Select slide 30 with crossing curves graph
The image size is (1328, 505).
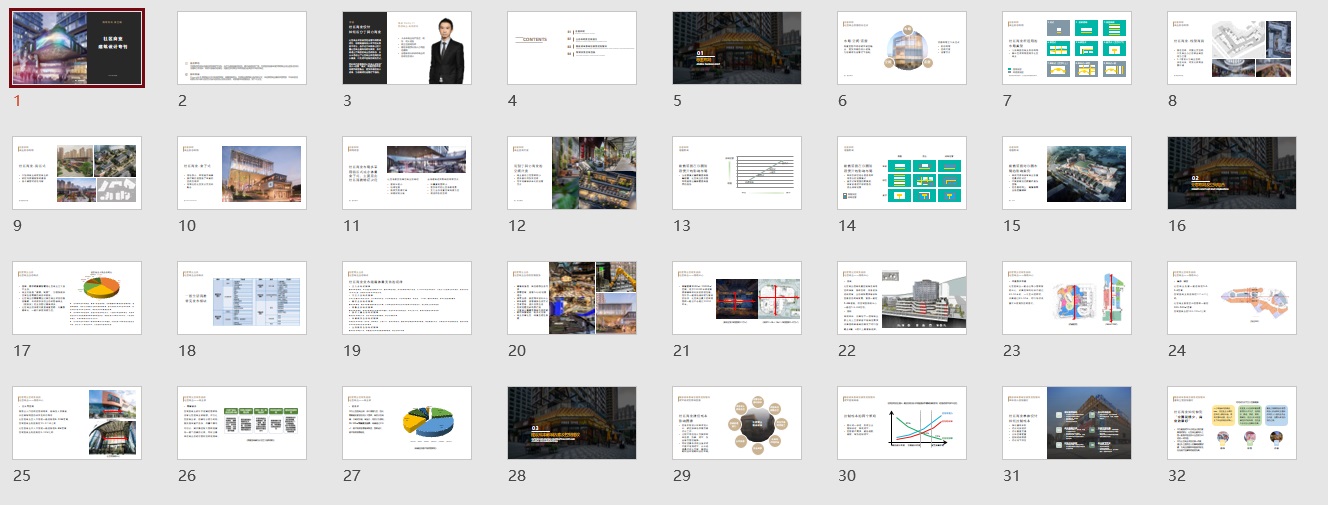[x=902, y=423]
